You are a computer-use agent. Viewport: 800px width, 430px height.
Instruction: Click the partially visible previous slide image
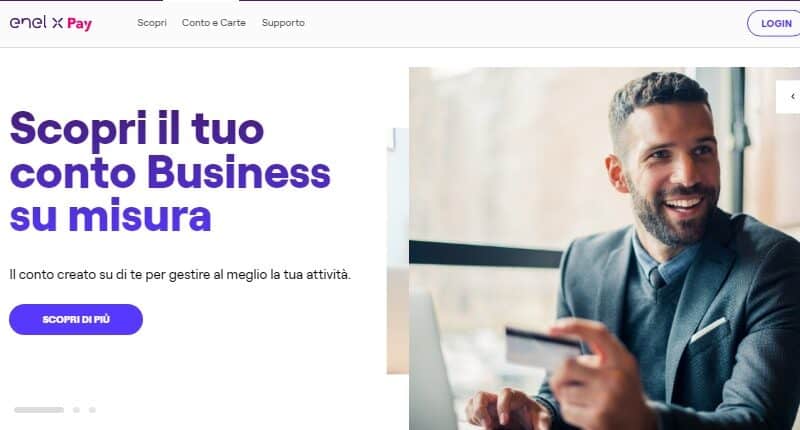pos(397,250)
